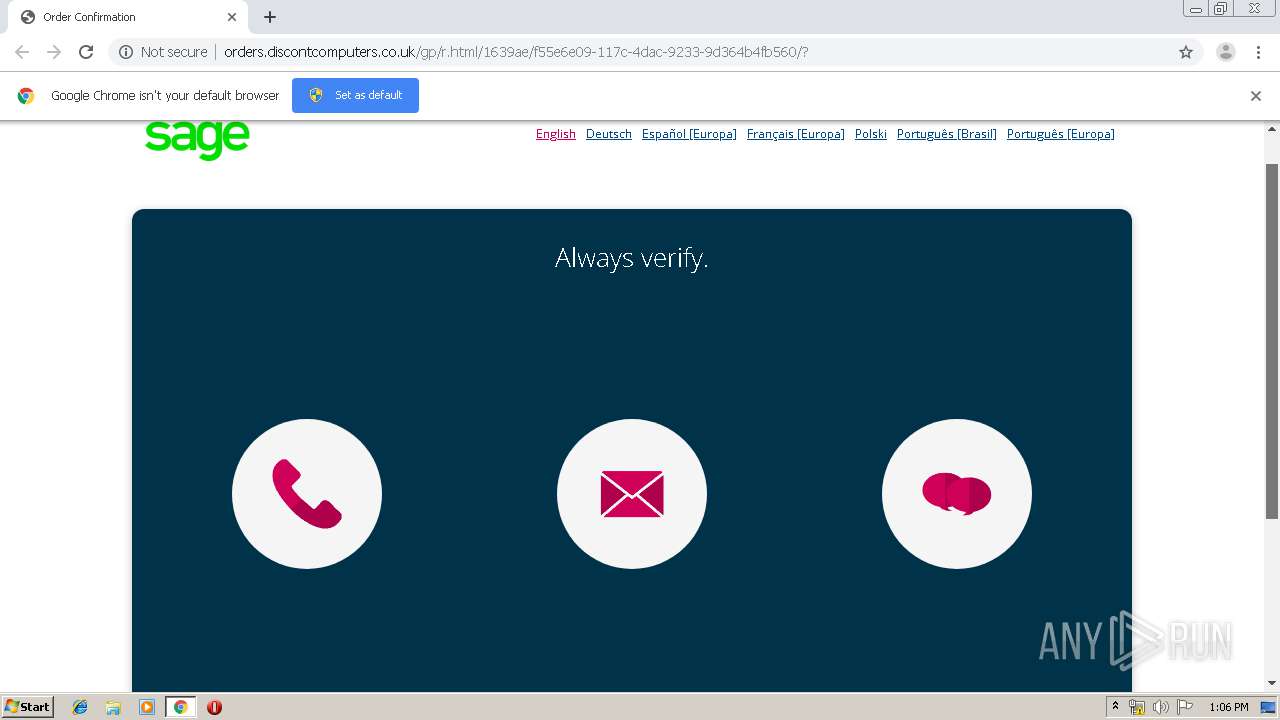Open Chrome profile avatar
This screenshot has width=1280, height=720.
pos(1226,52)
